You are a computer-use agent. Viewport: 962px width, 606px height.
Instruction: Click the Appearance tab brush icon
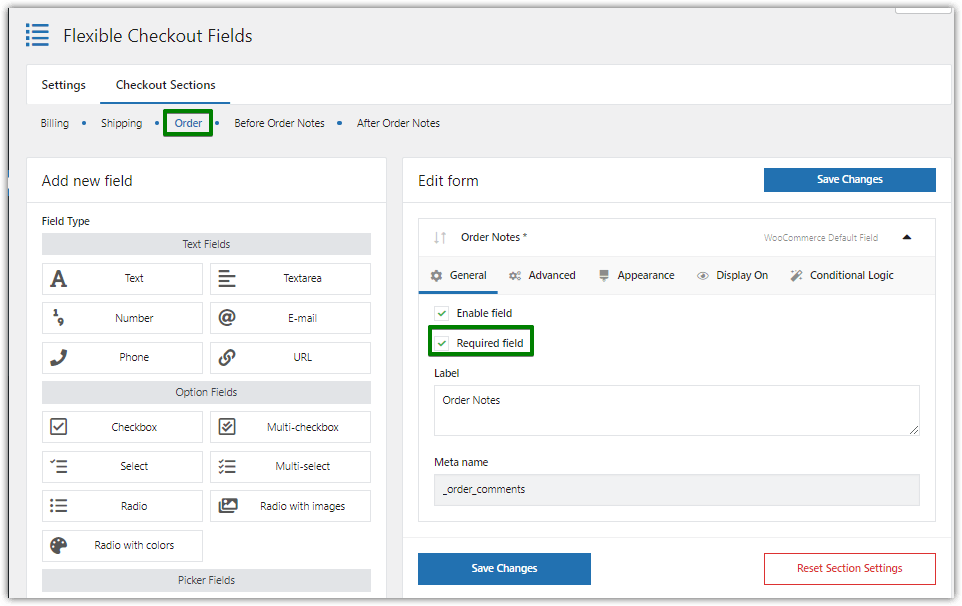point(604,275)
